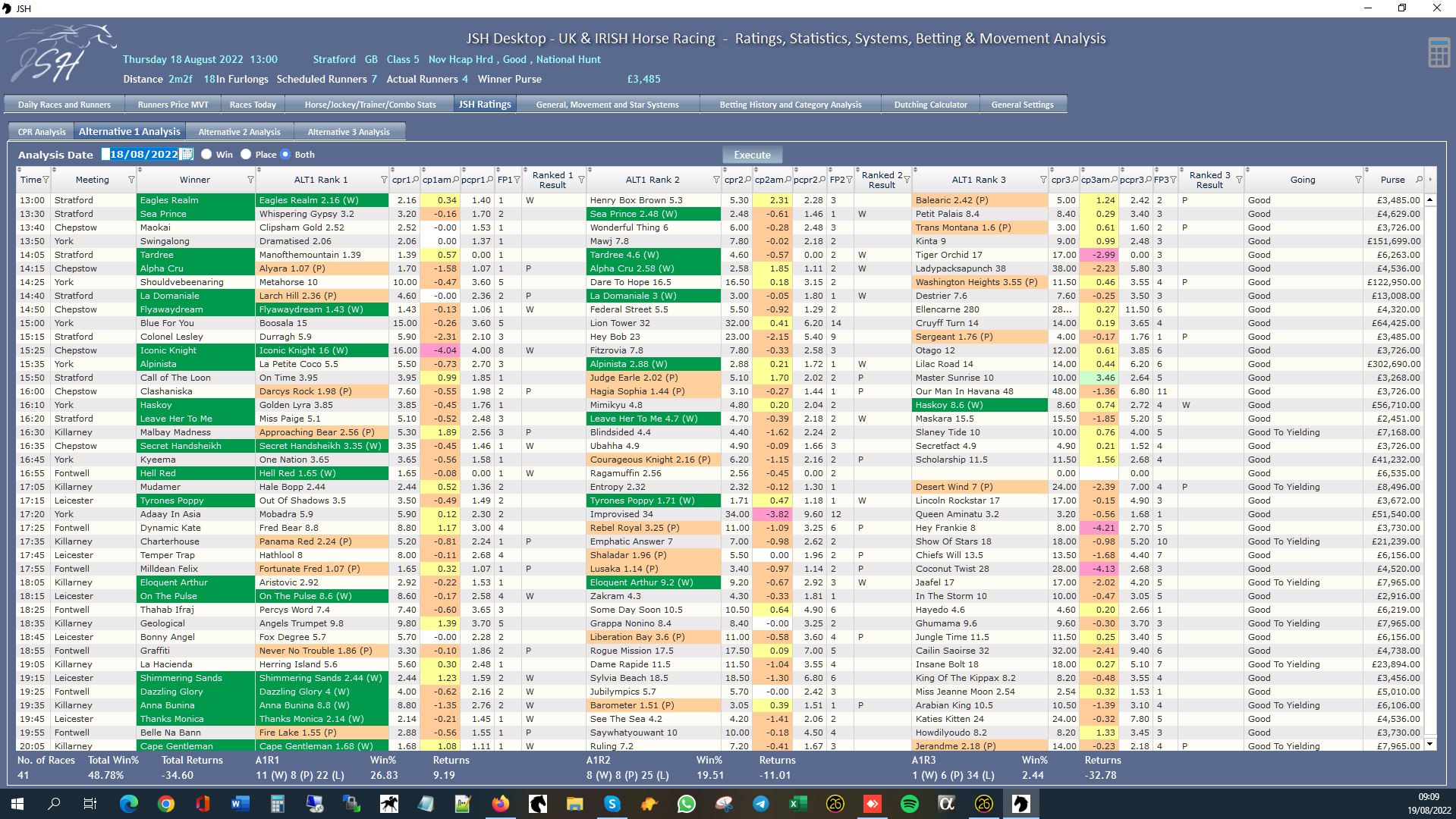1456x819 pixels.
Task: Select the Win radio button
Action: point(206,154)
